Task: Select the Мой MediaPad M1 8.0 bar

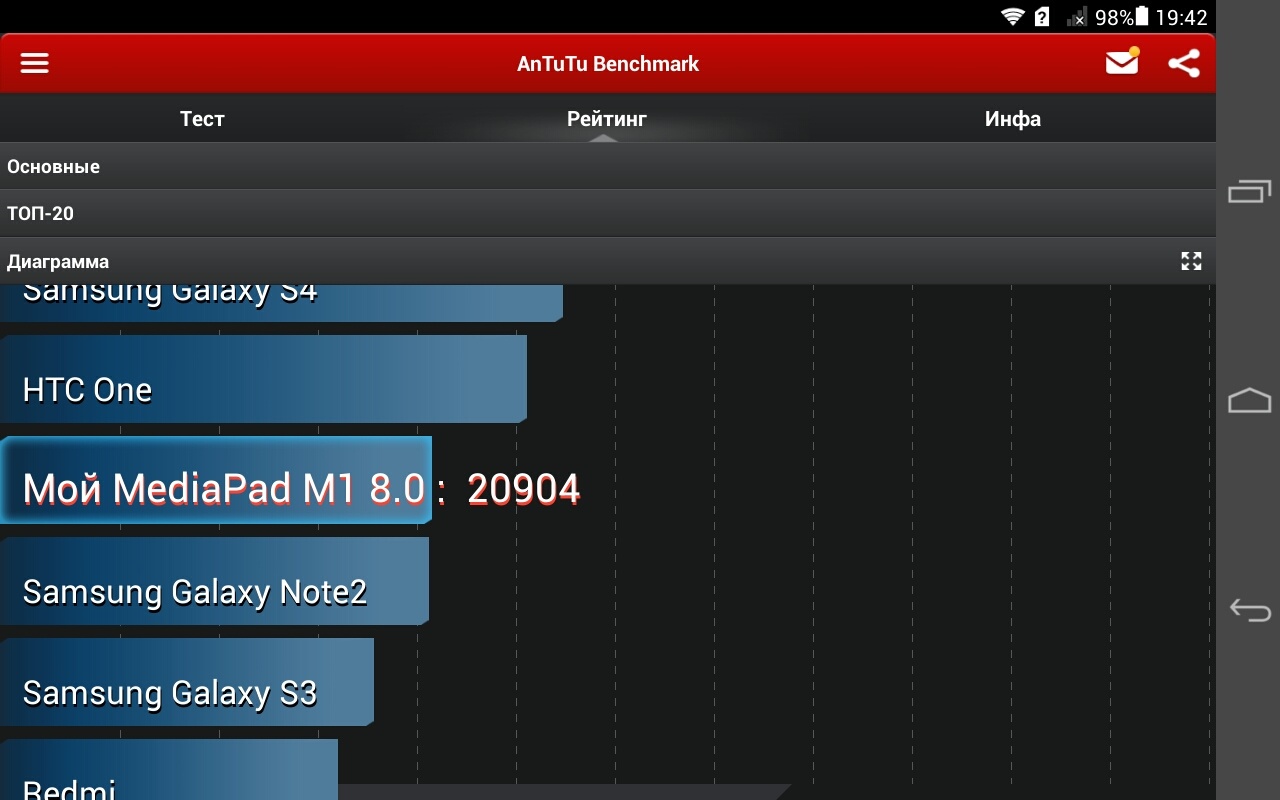Action: (x=215, y=480)
